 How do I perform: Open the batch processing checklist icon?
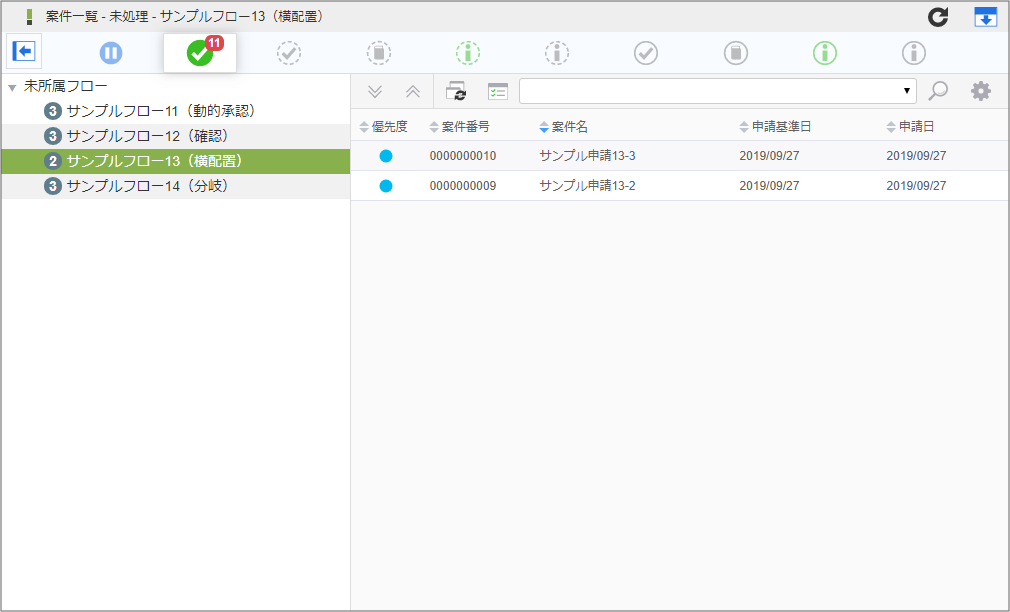click(497, 91)
